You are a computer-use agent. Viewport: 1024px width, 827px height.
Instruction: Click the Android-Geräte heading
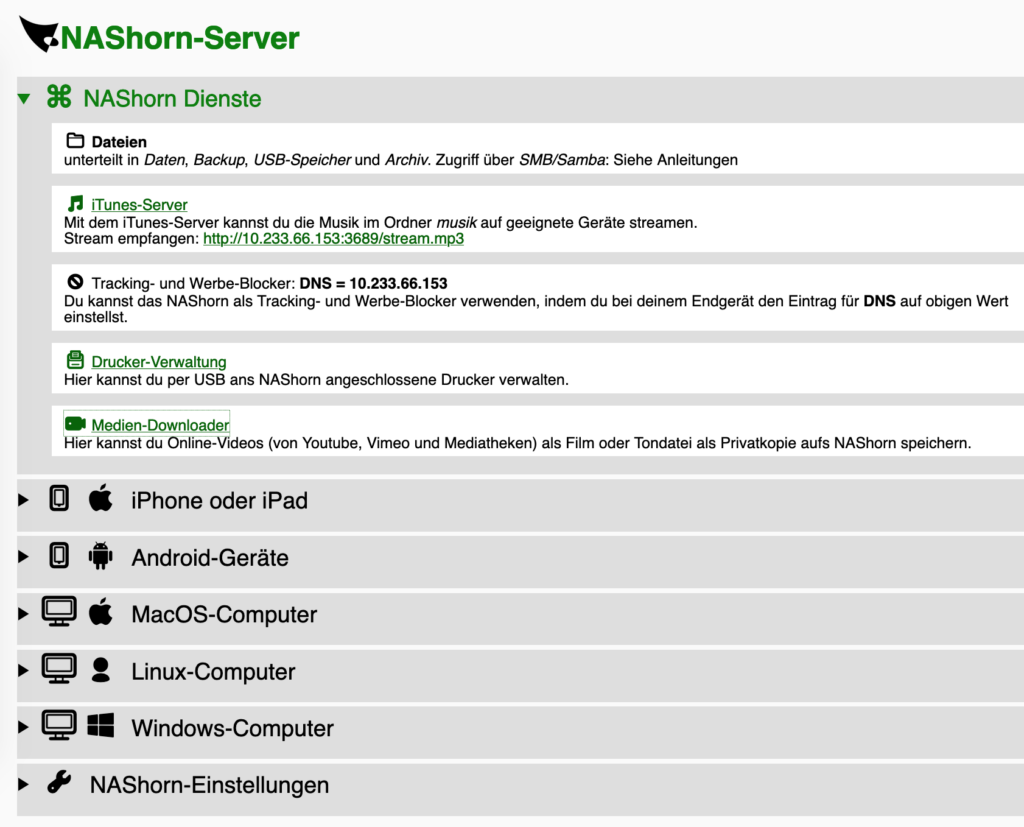tap(210, 558)
